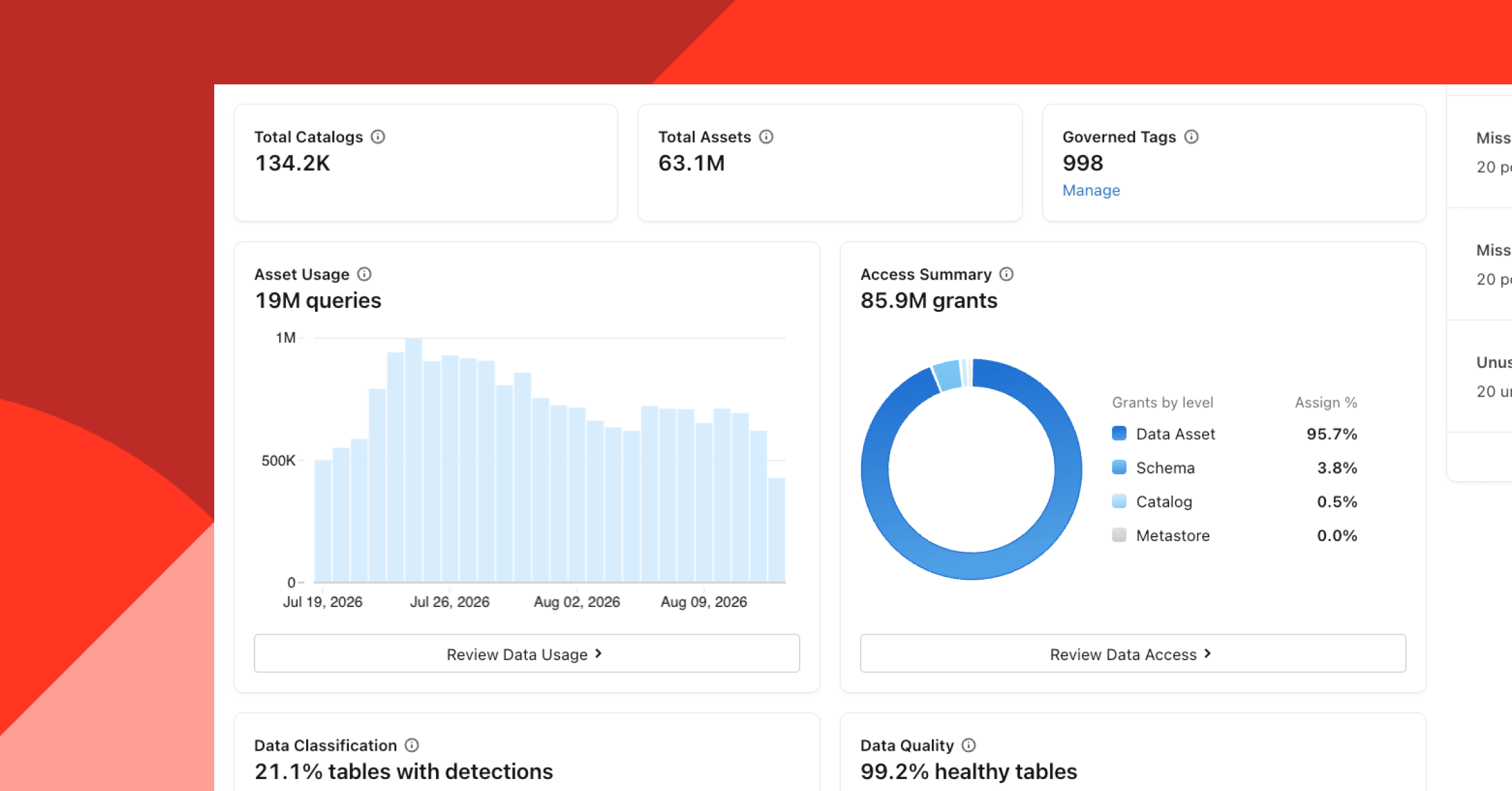Click the Schema legend label
1512x791 pixels.
click(1165, 468)
